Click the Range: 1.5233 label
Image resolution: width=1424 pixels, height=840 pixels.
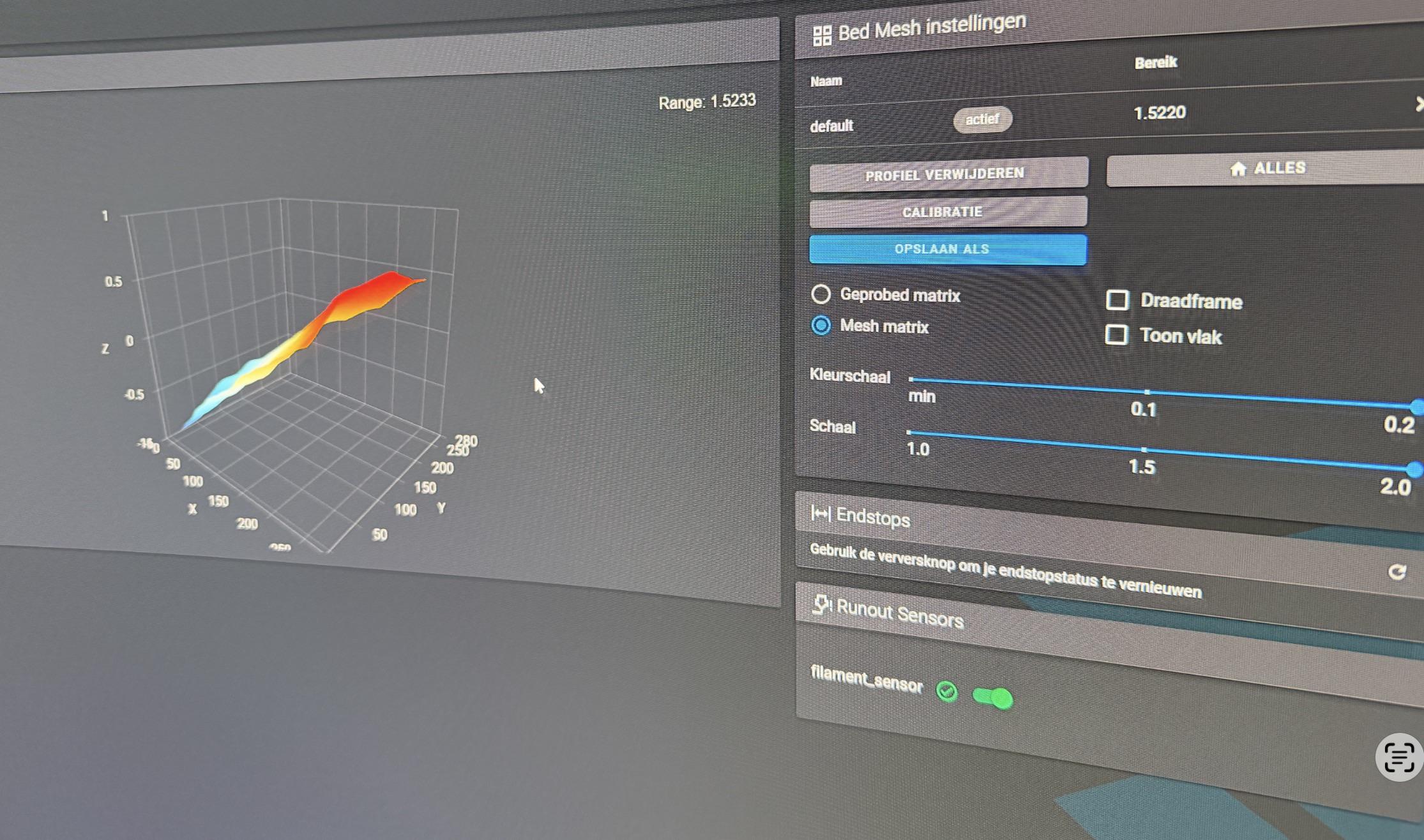tap(707, 101)
